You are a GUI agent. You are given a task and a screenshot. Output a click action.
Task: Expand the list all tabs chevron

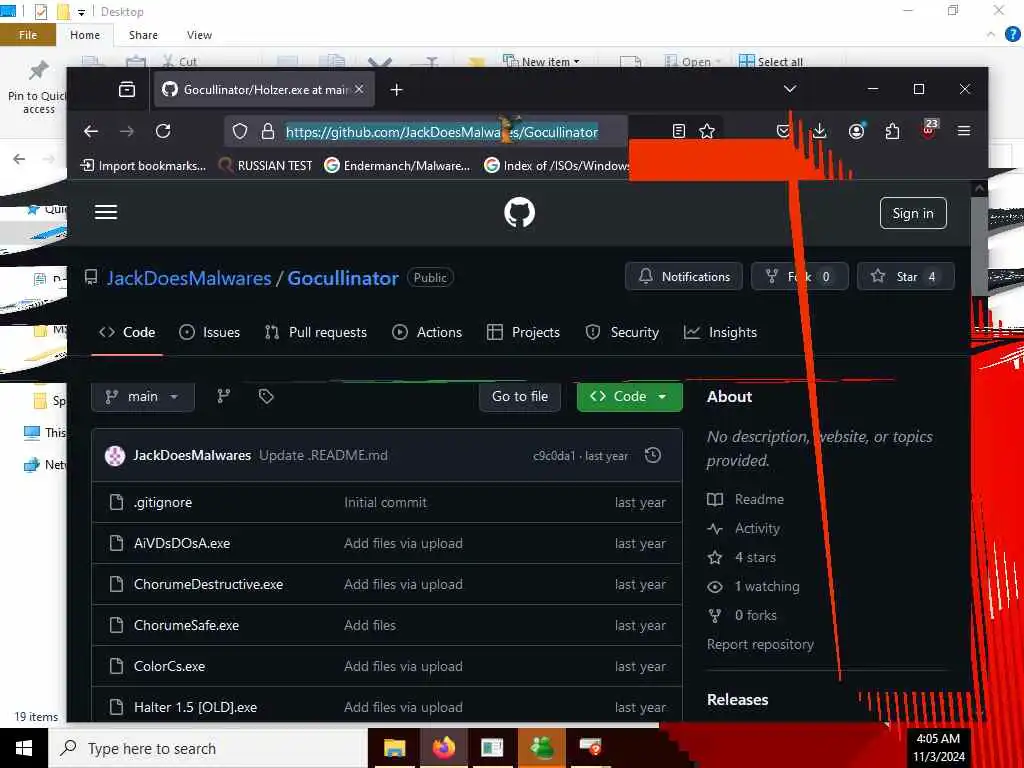click(x=790, y=89)
